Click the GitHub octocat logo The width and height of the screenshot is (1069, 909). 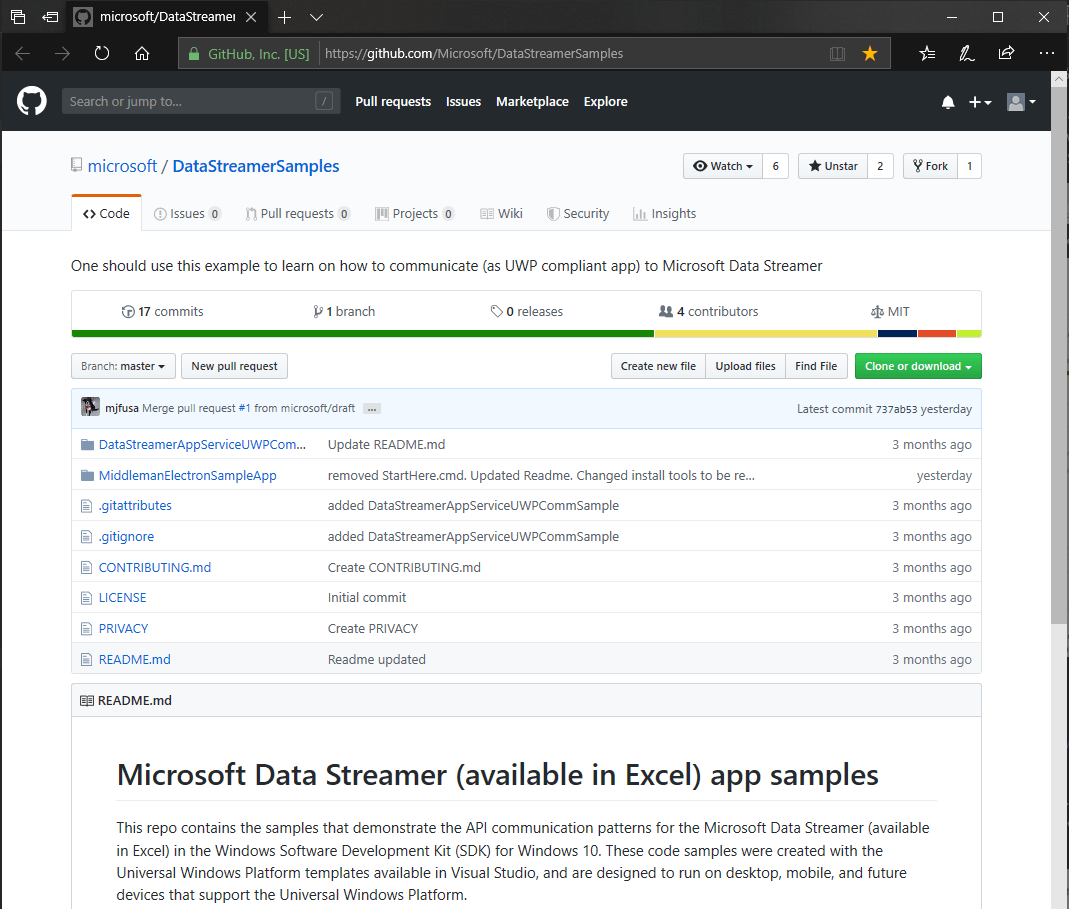[31, 101]
